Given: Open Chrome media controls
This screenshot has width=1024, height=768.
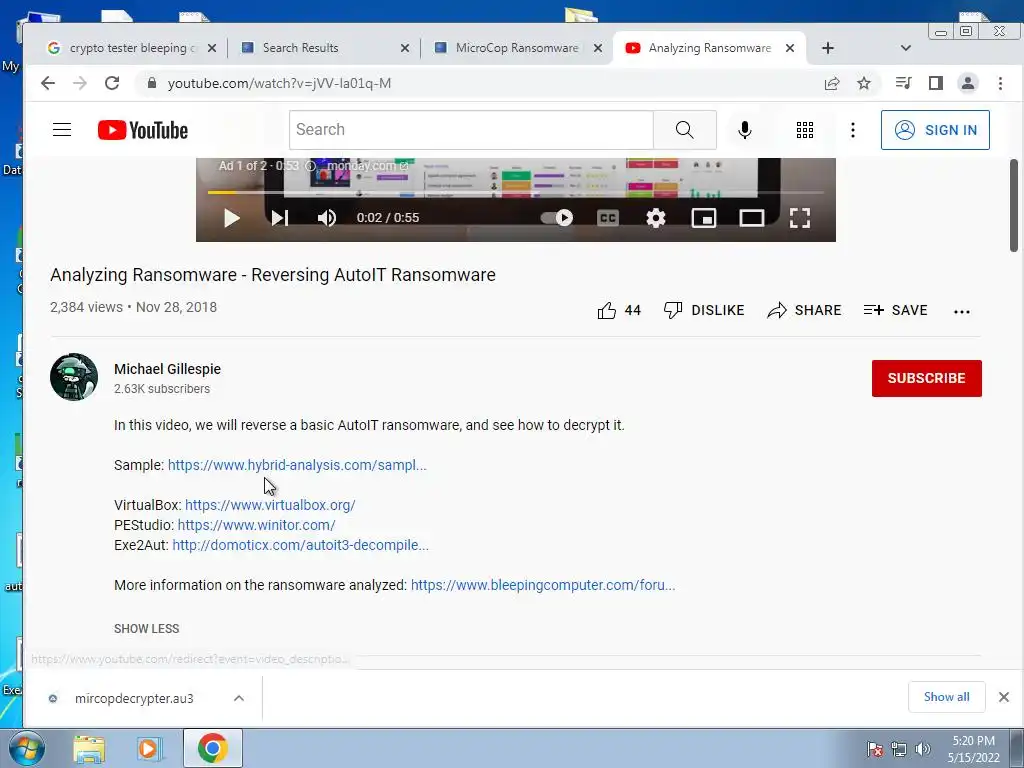Looking at the screenshot, I should point(903,83).
